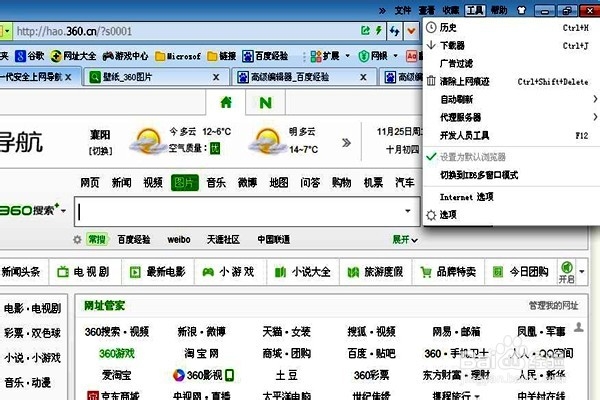The height and width of the screenshot is (400, 600).
Task: Click the green N icon tab
Action: tap(265, 102)
